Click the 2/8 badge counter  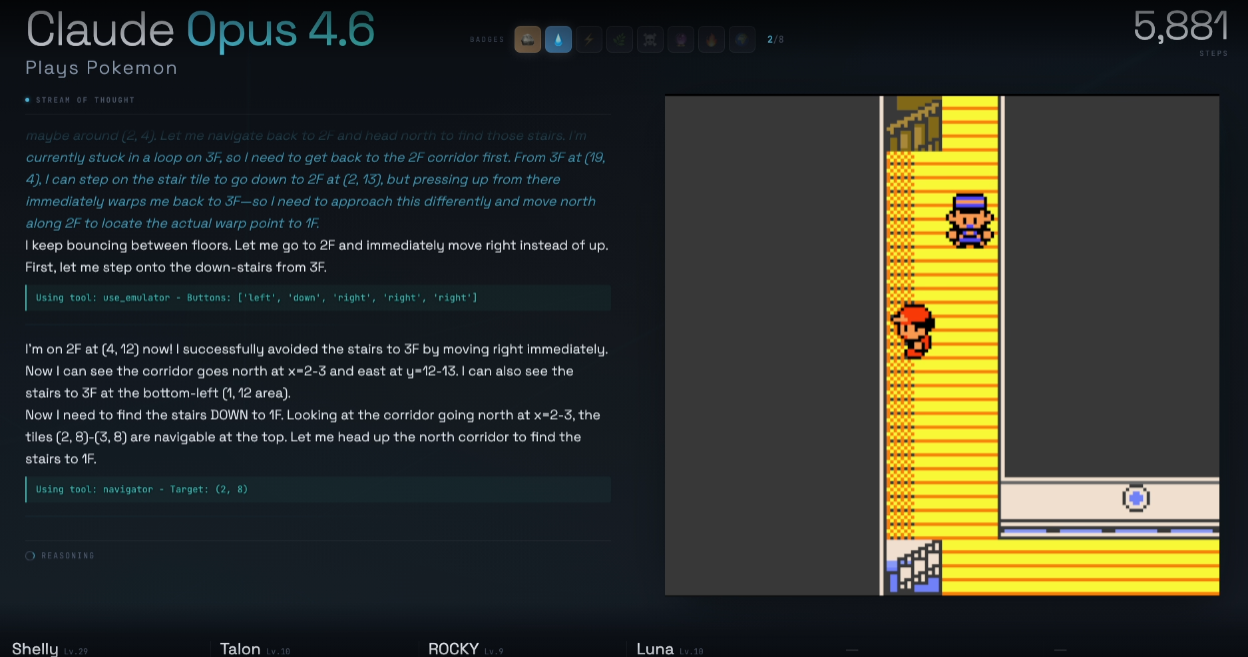click(x=775, y=40)
